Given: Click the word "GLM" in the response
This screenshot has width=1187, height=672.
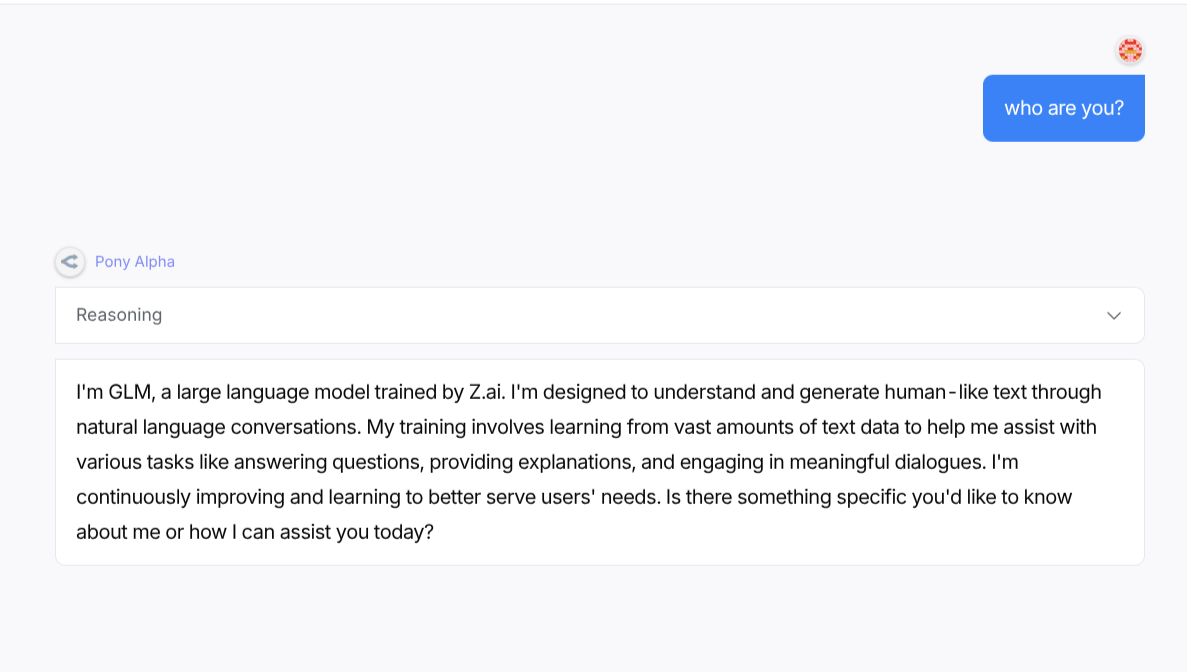Looking at the screenshot, I should [x=126, y=392].
